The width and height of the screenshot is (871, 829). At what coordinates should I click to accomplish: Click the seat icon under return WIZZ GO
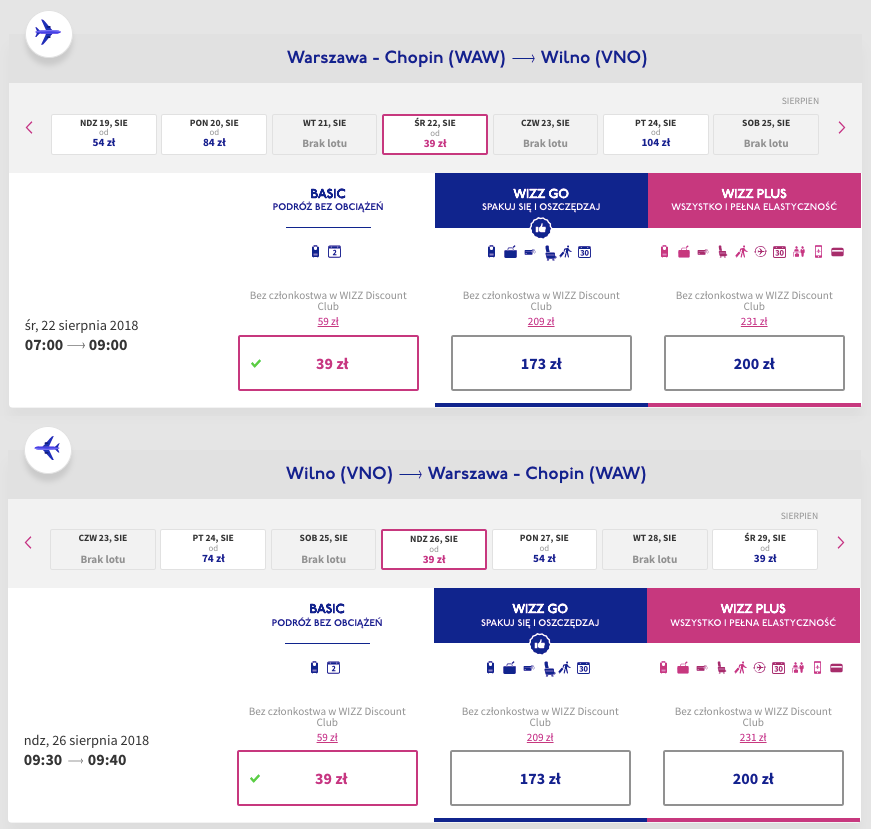click(548, 668)
